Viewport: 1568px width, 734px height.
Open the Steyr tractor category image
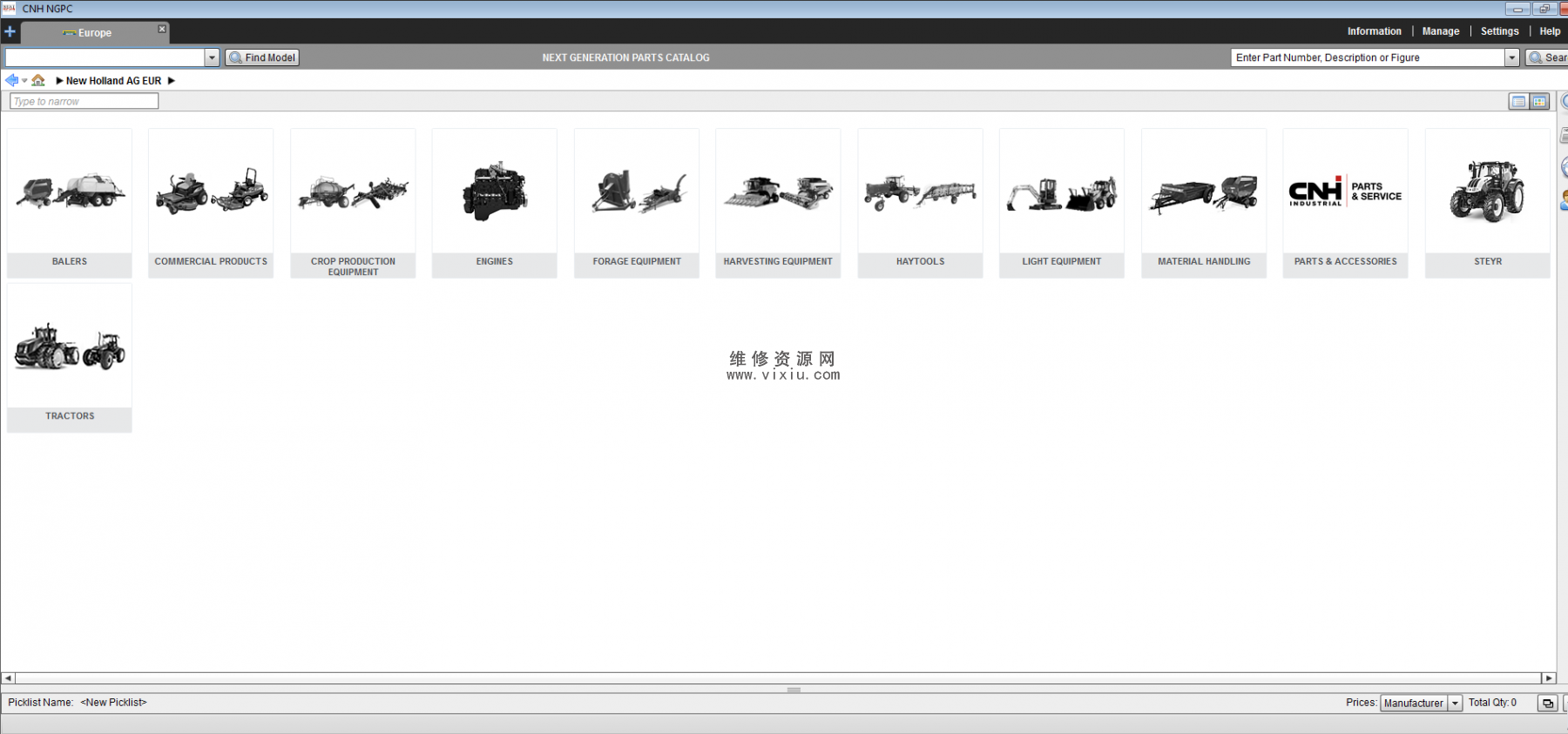[1487, 192]
